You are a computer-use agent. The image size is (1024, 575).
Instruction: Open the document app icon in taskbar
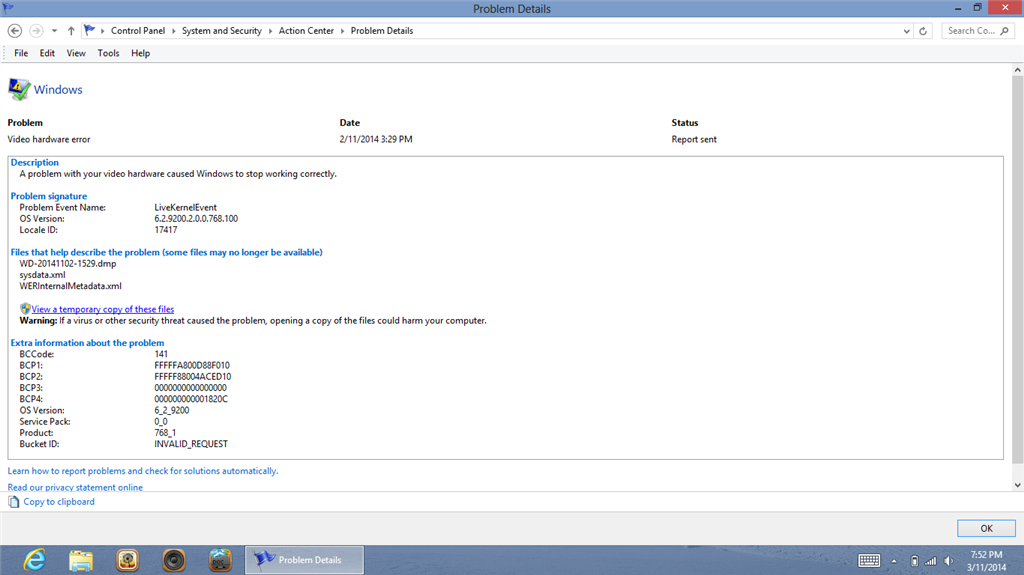point(220,560)
